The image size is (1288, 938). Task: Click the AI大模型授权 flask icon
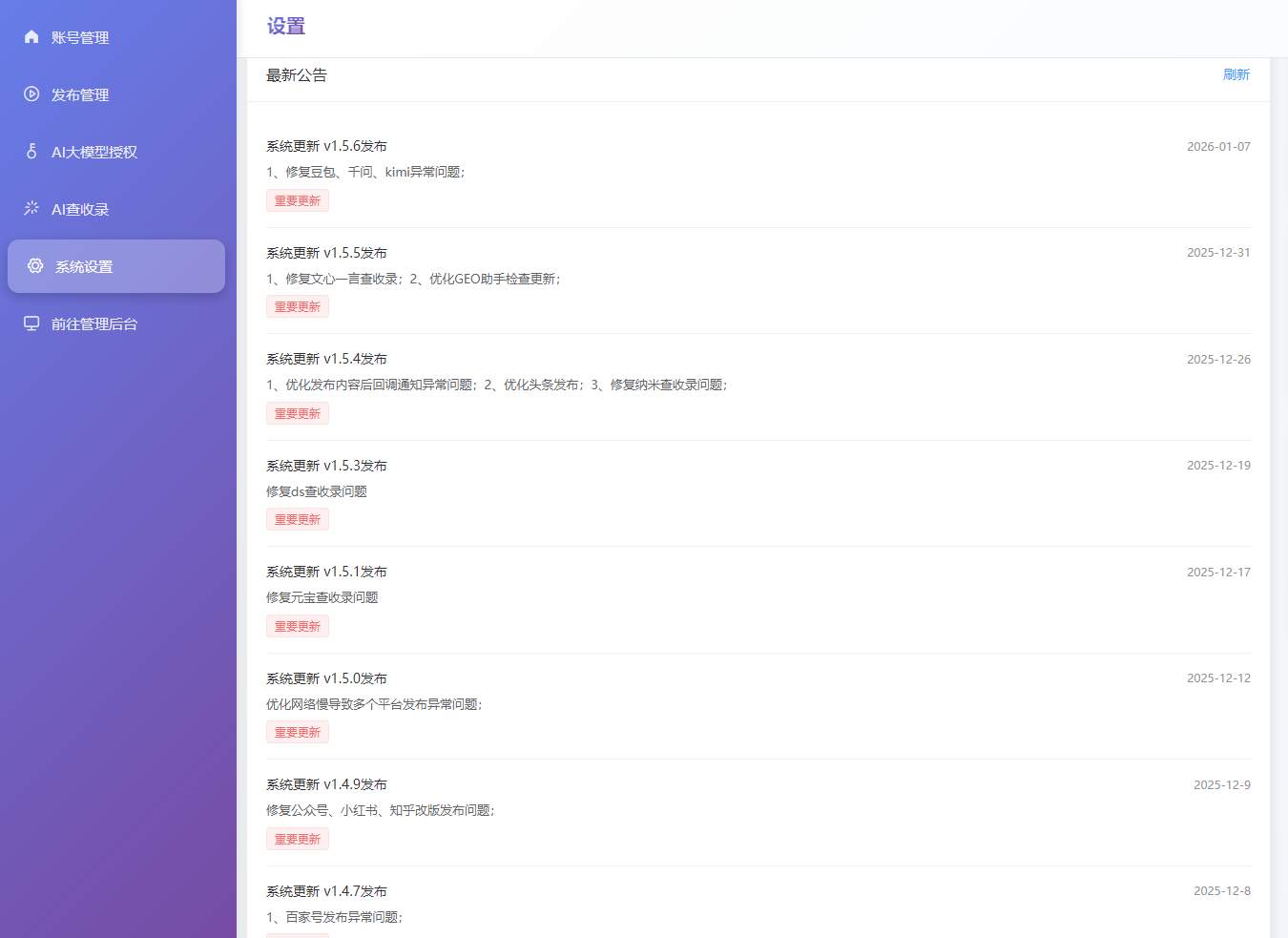31,151
